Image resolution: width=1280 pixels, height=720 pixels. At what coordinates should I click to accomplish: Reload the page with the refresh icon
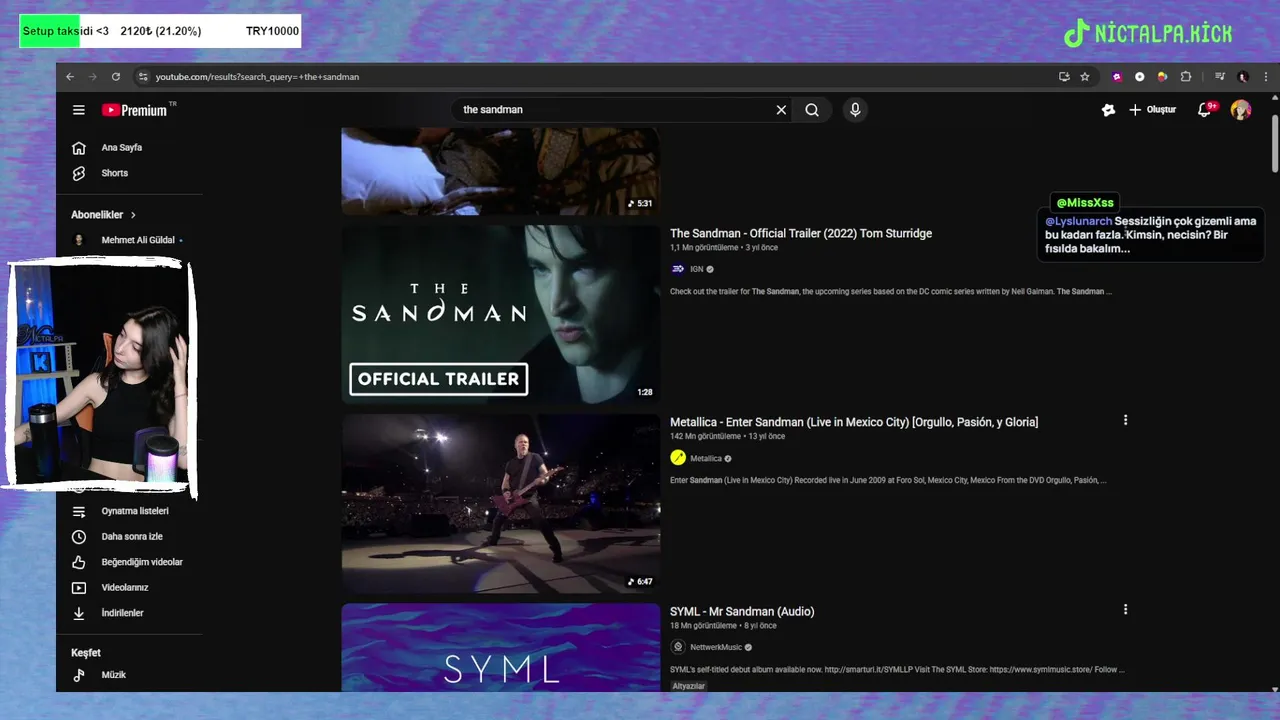pyautogui.click(x=116, y=77)
